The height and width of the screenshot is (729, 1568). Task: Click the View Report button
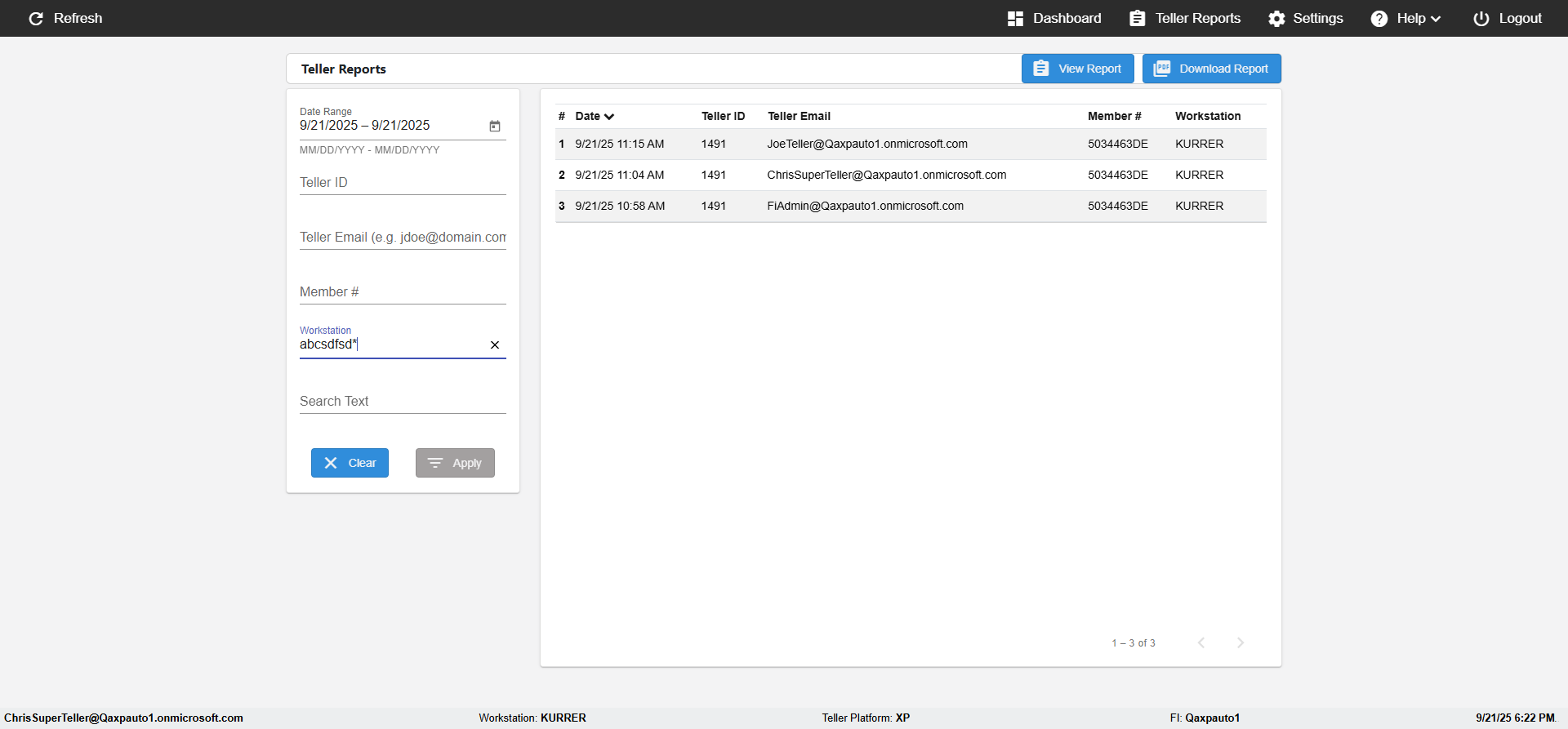click(1077, 69)
